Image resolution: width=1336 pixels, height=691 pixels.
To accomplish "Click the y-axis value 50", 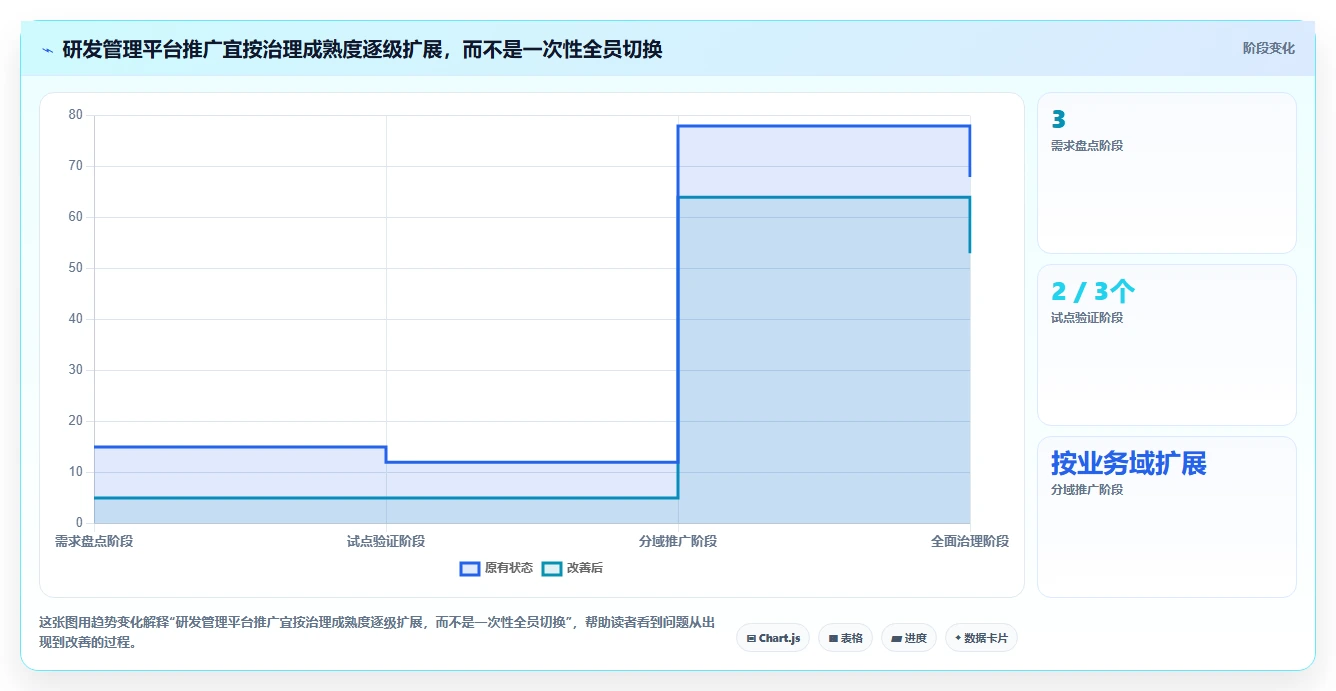I will [76, 268].
